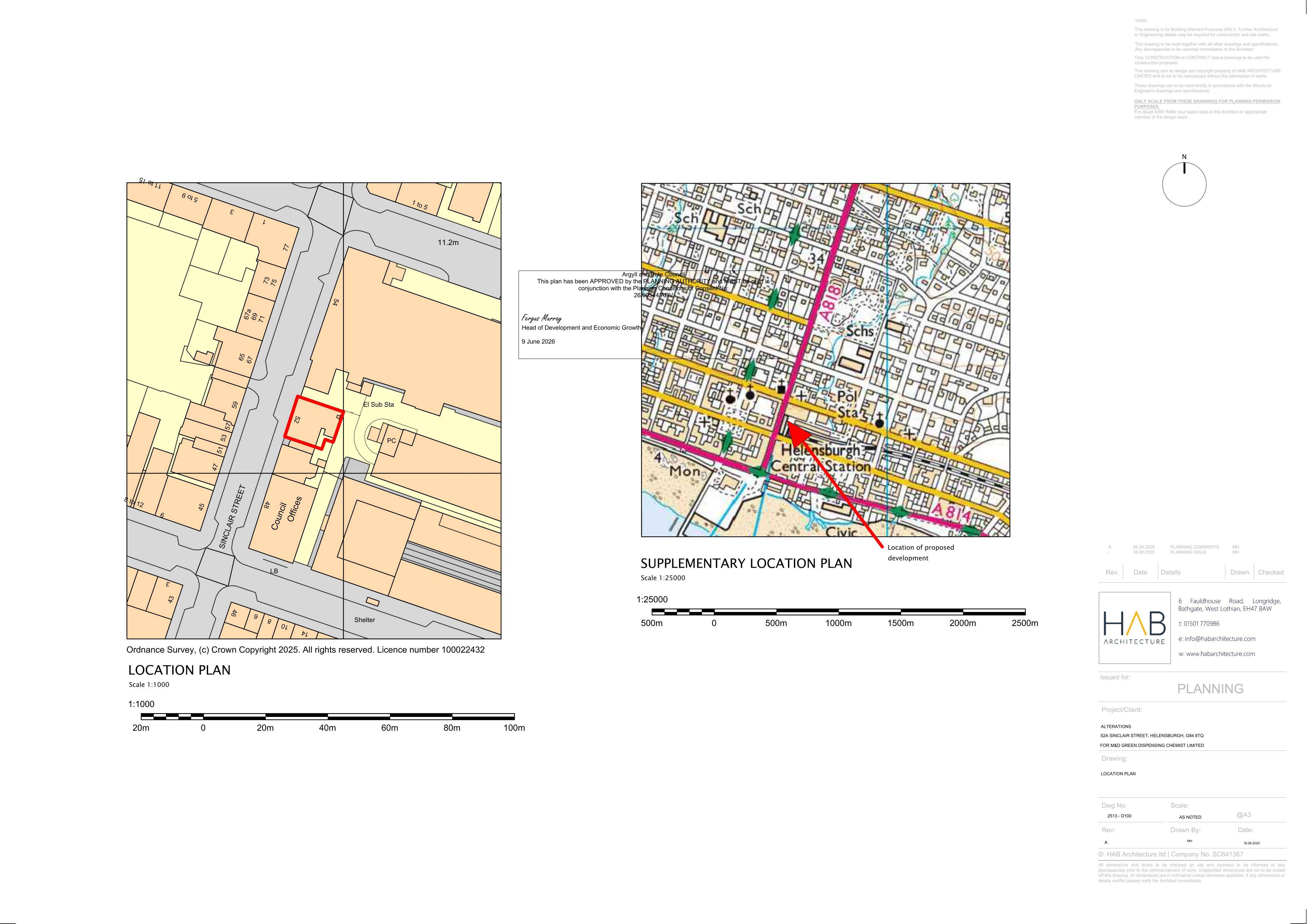Click the 'SUPPLEMENTARY LOCATION PLAN' heading
This screenshot has height=924, width=1307.
coord(746,564)
